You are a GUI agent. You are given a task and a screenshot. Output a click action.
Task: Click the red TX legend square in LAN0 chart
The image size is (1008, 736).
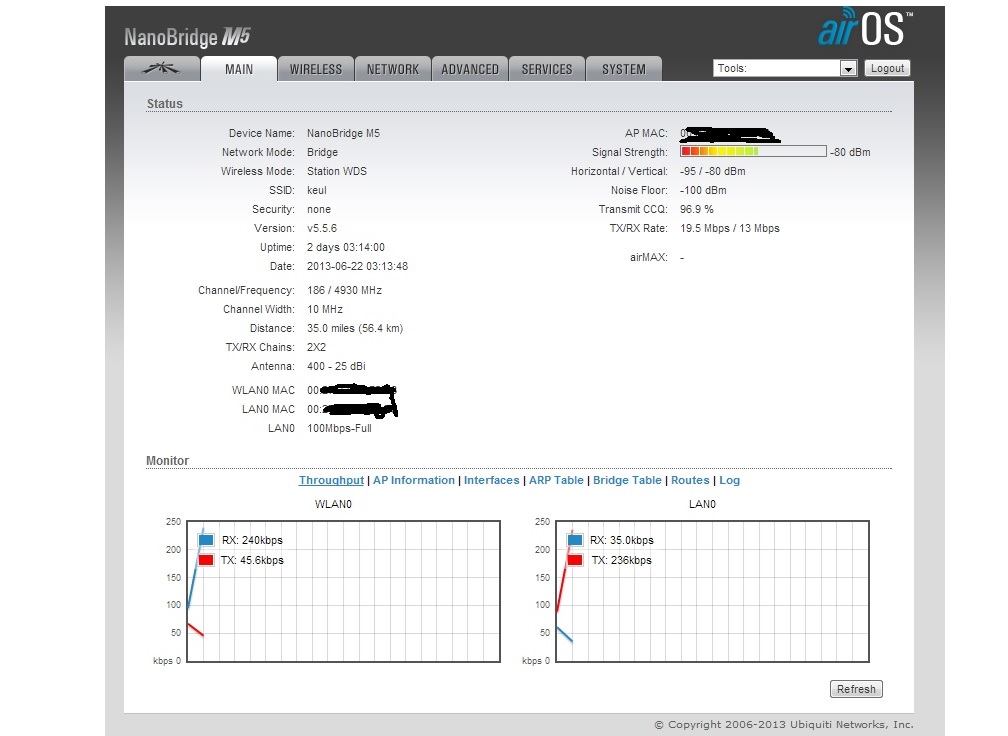575,560
